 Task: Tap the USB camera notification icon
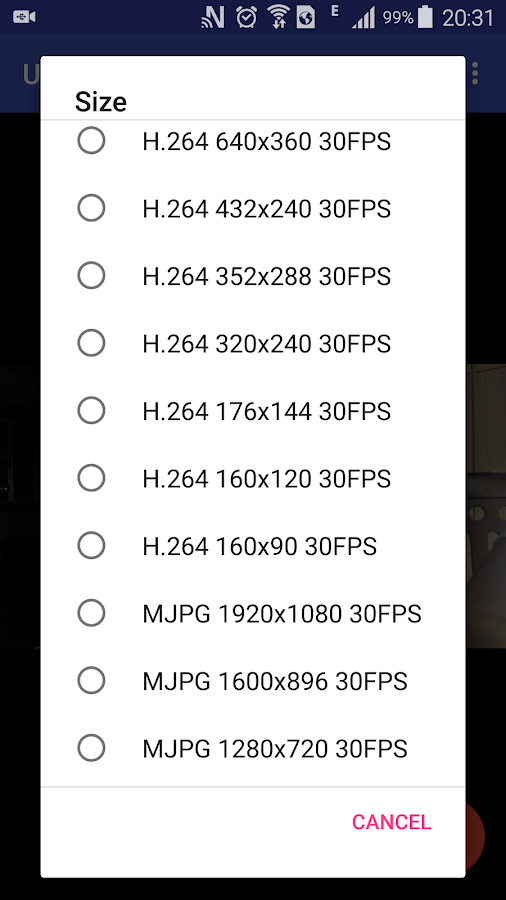coord(25,17)
